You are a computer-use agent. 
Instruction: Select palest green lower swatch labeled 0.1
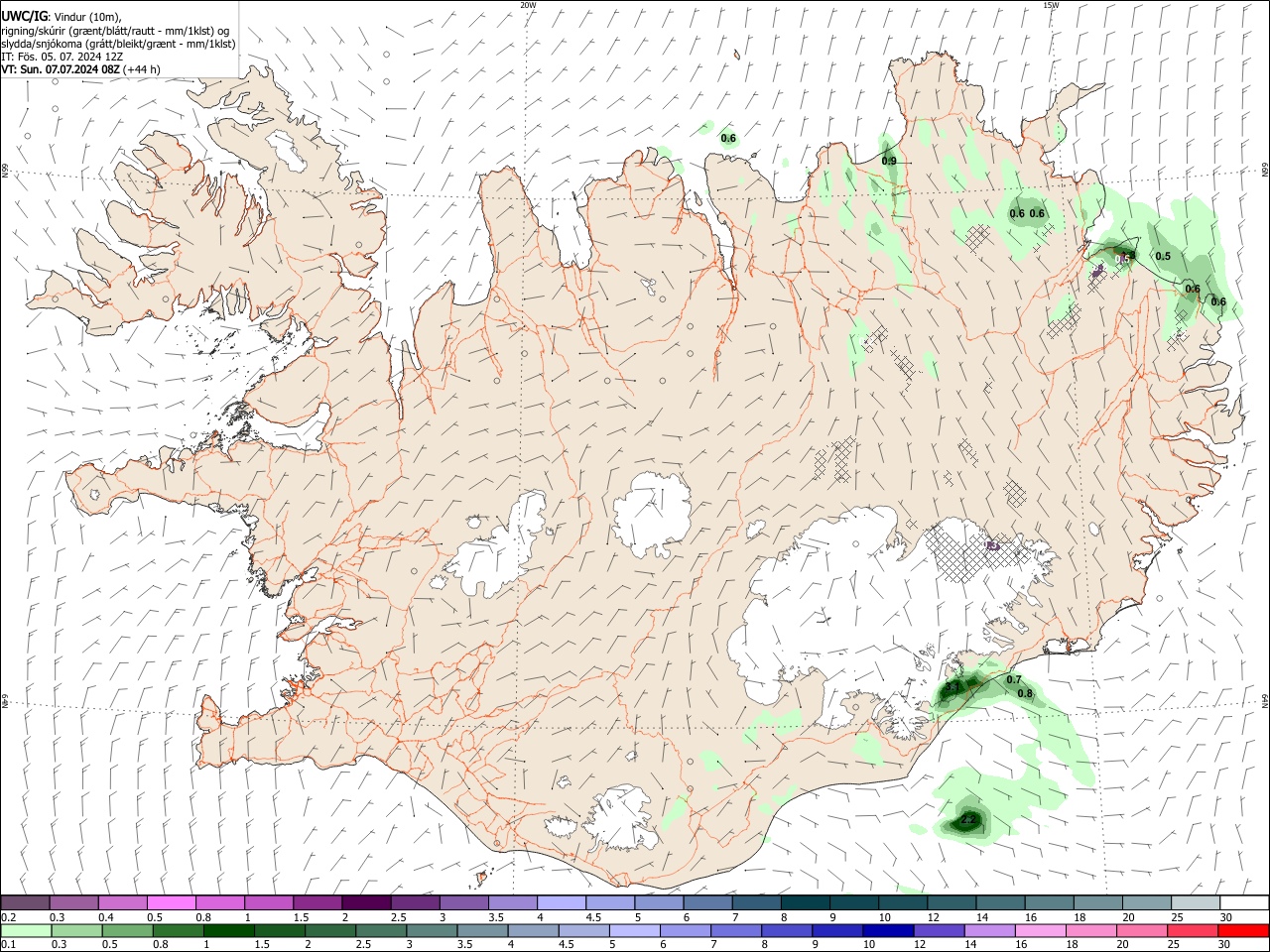[26, 930]
